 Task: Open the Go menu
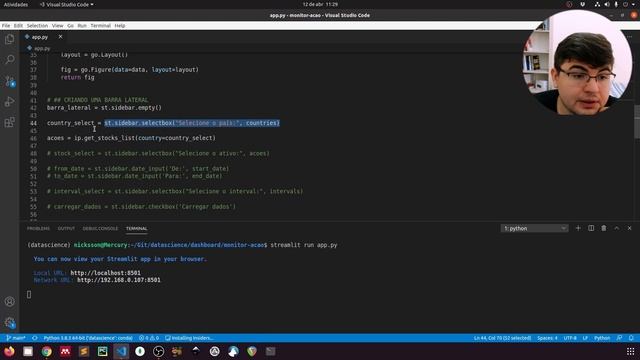[70, 25]
